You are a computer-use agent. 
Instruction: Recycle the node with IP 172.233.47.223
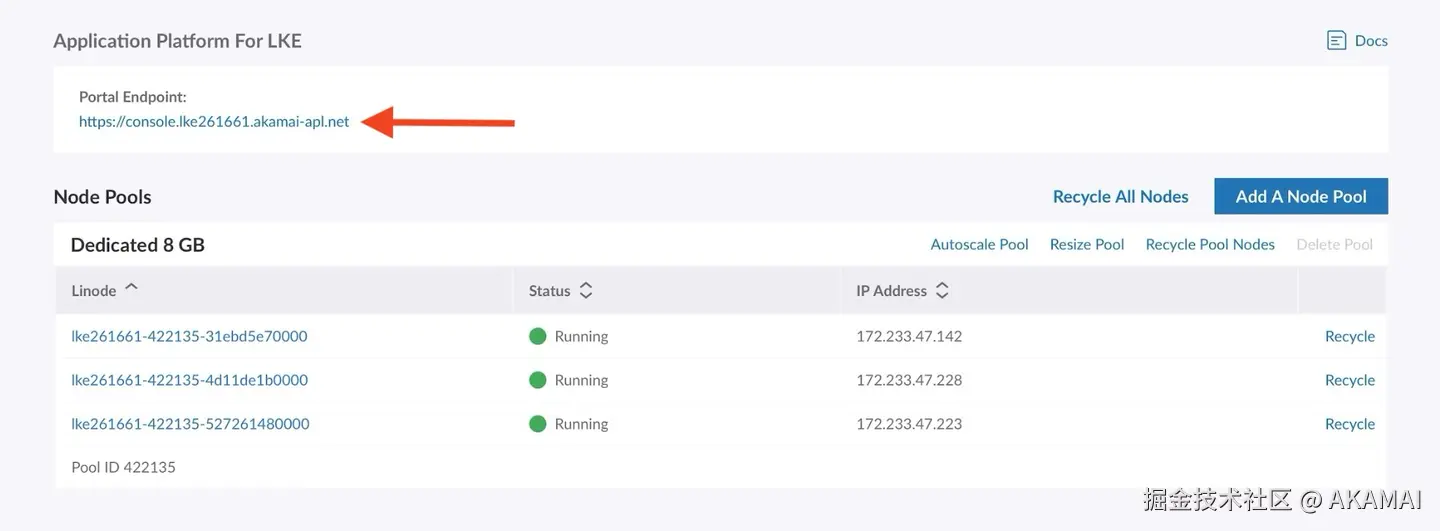[x=1349, y=424]
